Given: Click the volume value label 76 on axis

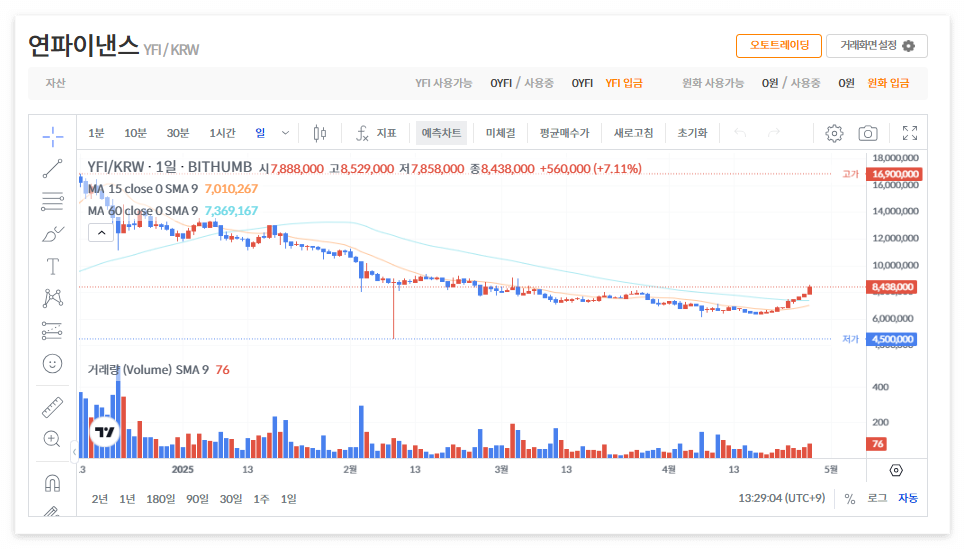Looking at the screenshot, I should (877, 444).
